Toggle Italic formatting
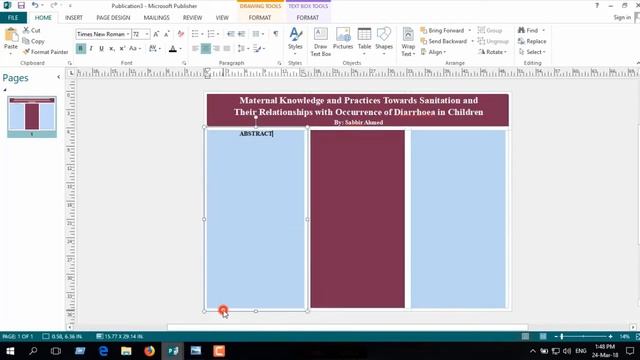 (91, 49)
